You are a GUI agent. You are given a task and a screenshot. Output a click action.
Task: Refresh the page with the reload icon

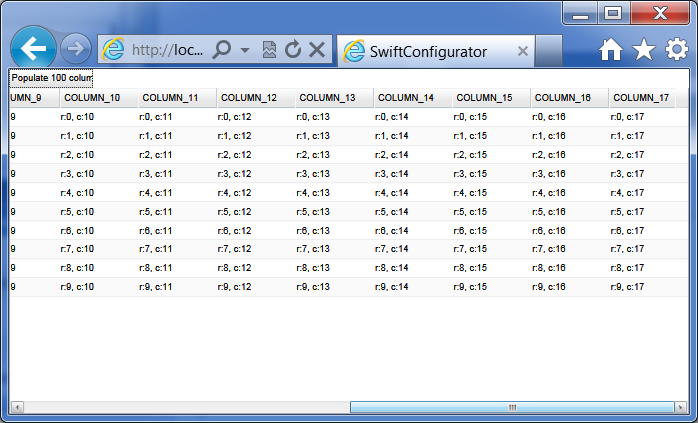pyautogui.click(x=293, y=50)
